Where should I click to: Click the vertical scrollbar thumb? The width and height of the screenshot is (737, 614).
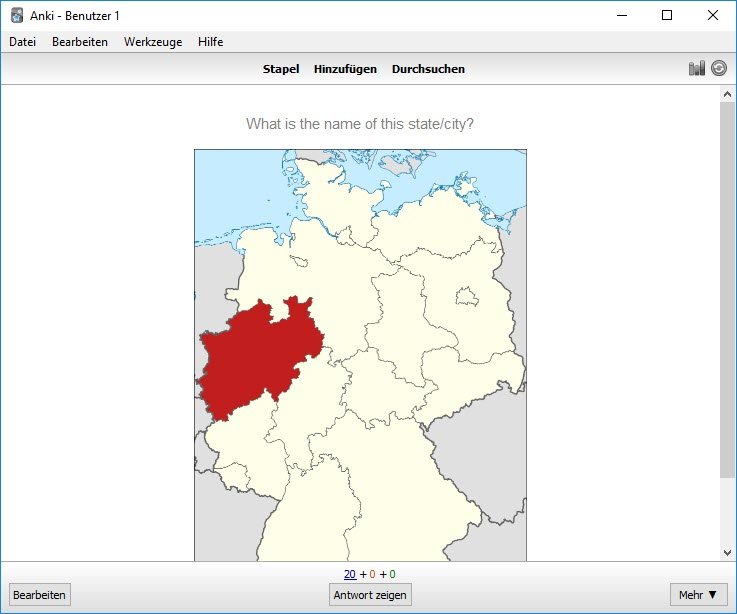click(x=727, y=290)
